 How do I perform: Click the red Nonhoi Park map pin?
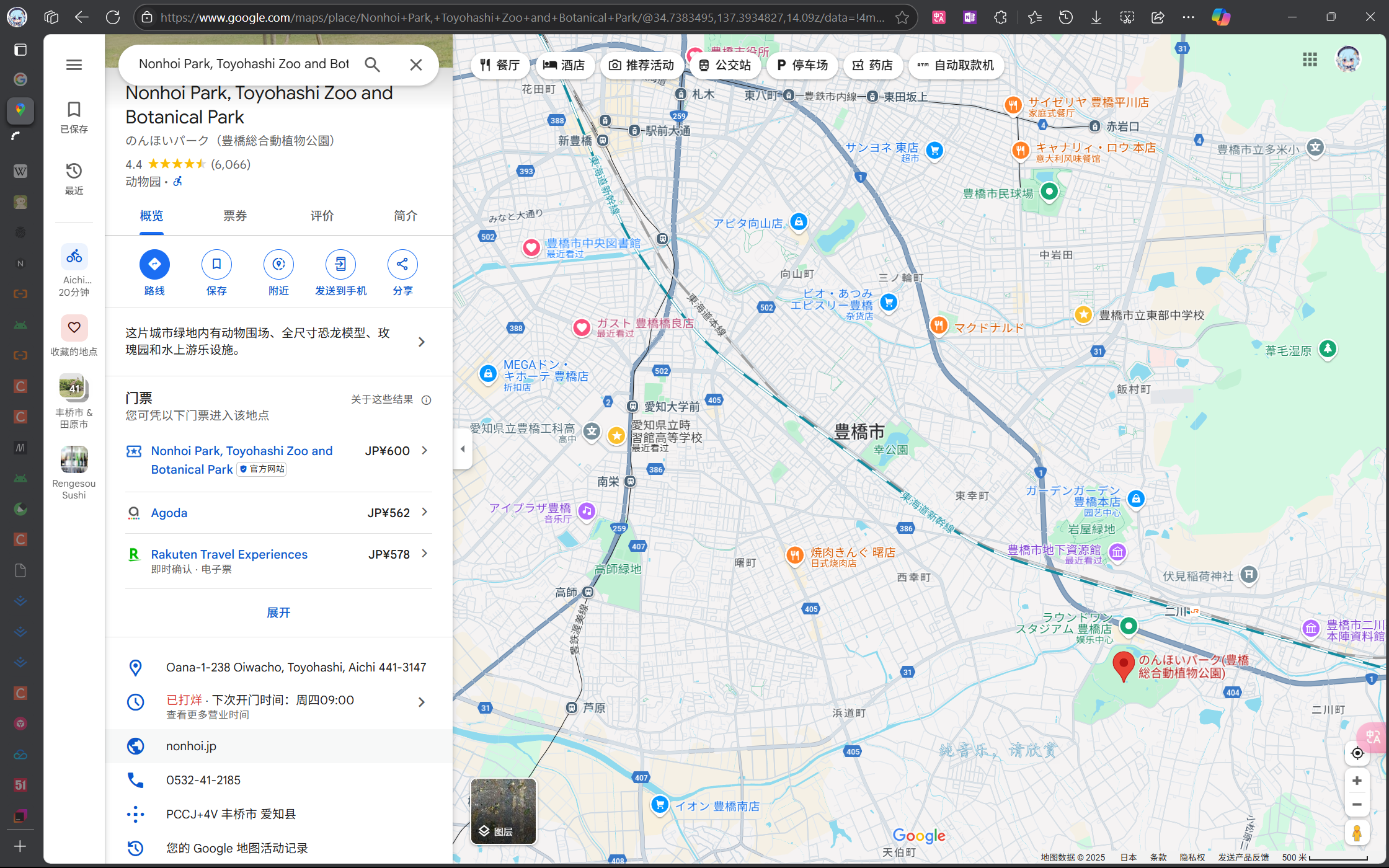[x=1124, y=666]
